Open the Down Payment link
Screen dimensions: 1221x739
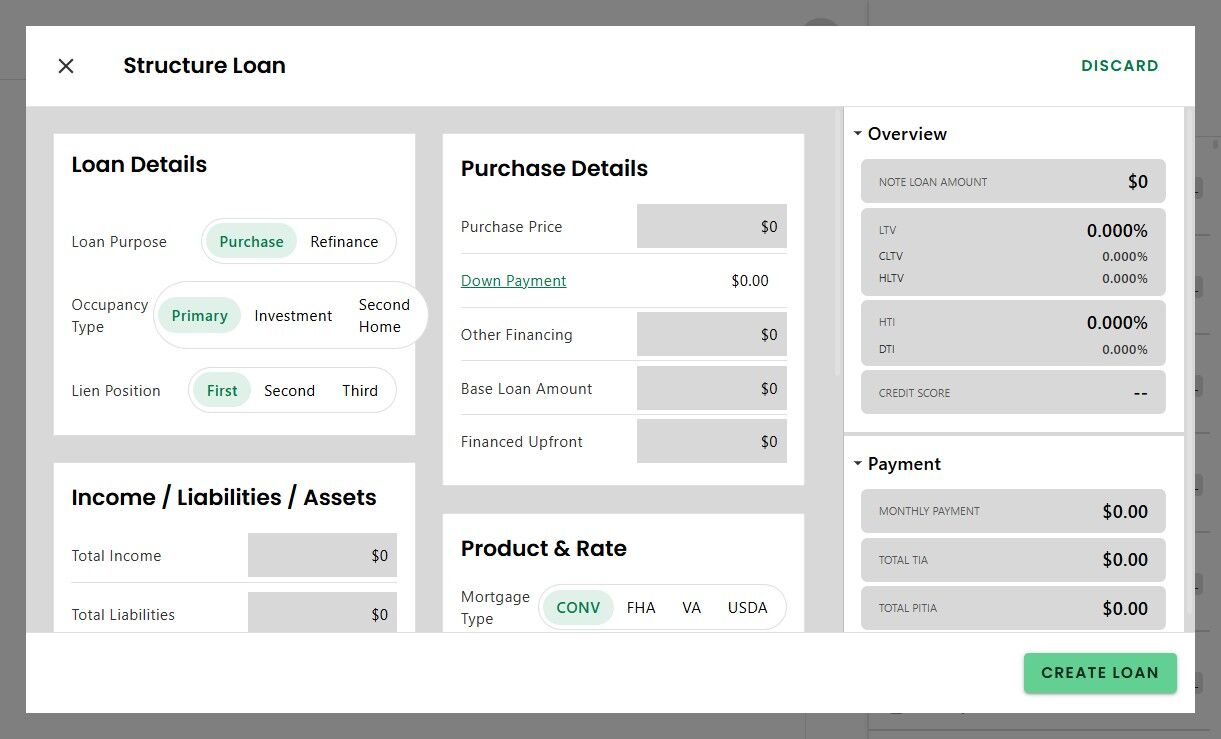coord(513,281)
